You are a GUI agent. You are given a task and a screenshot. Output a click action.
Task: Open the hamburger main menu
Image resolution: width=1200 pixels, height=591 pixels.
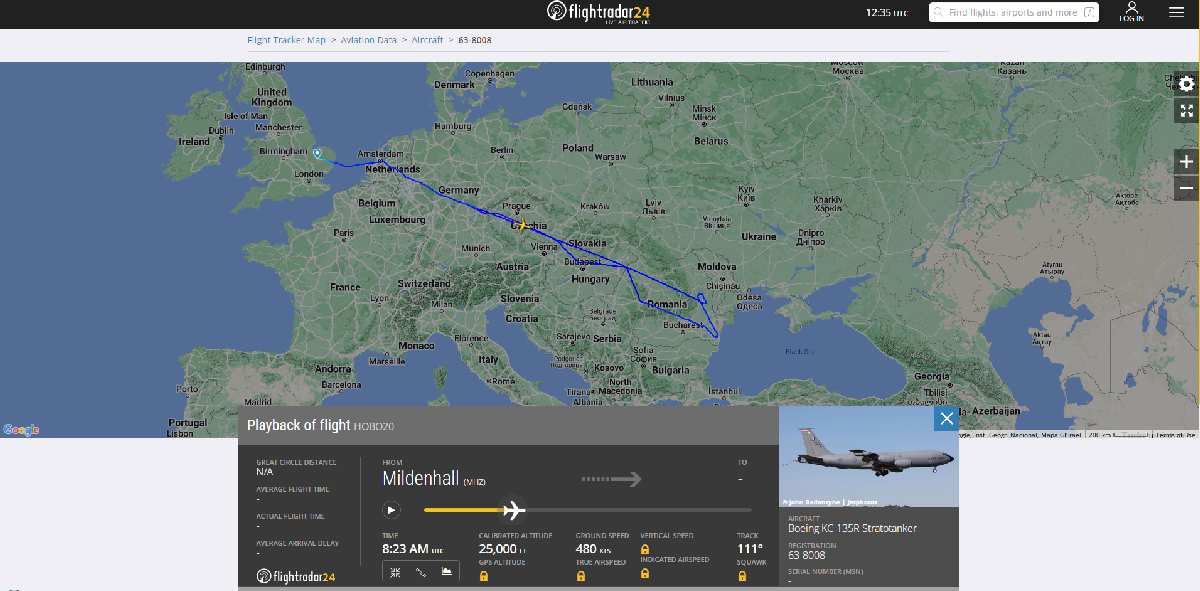pyautogui.click(x=1176, y=12)
